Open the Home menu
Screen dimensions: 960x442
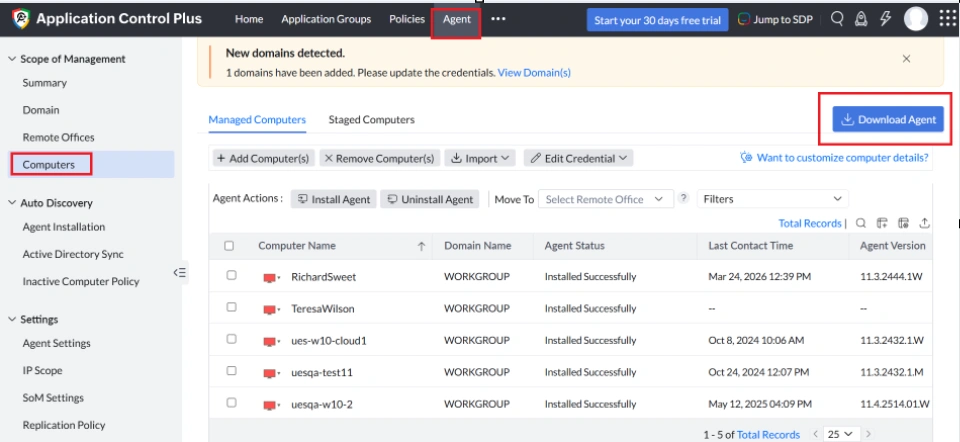click(249, 19)
